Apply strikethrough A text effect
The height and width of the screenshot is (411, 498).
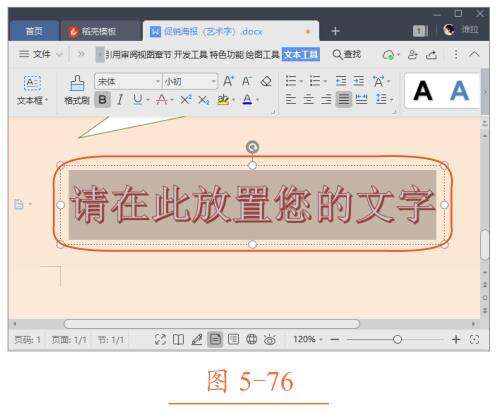tap(162, 99)
